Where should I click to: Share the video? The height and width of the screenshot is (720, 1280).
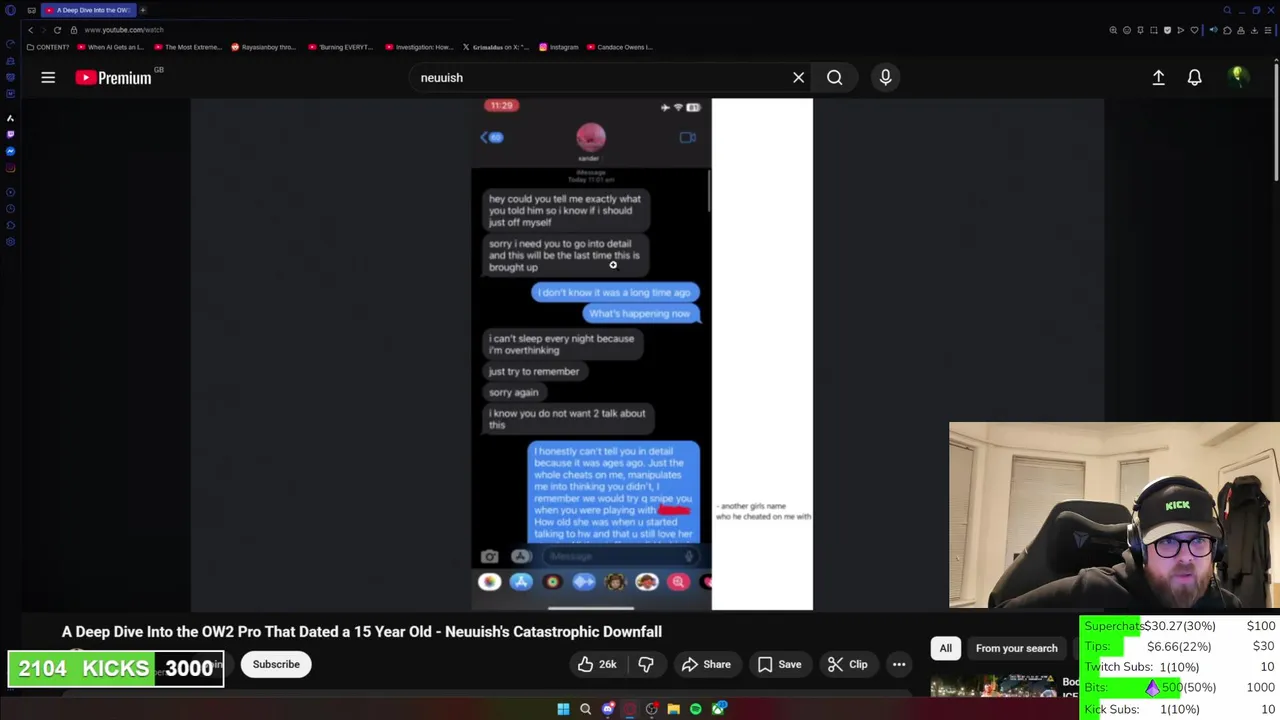[706, 664]
